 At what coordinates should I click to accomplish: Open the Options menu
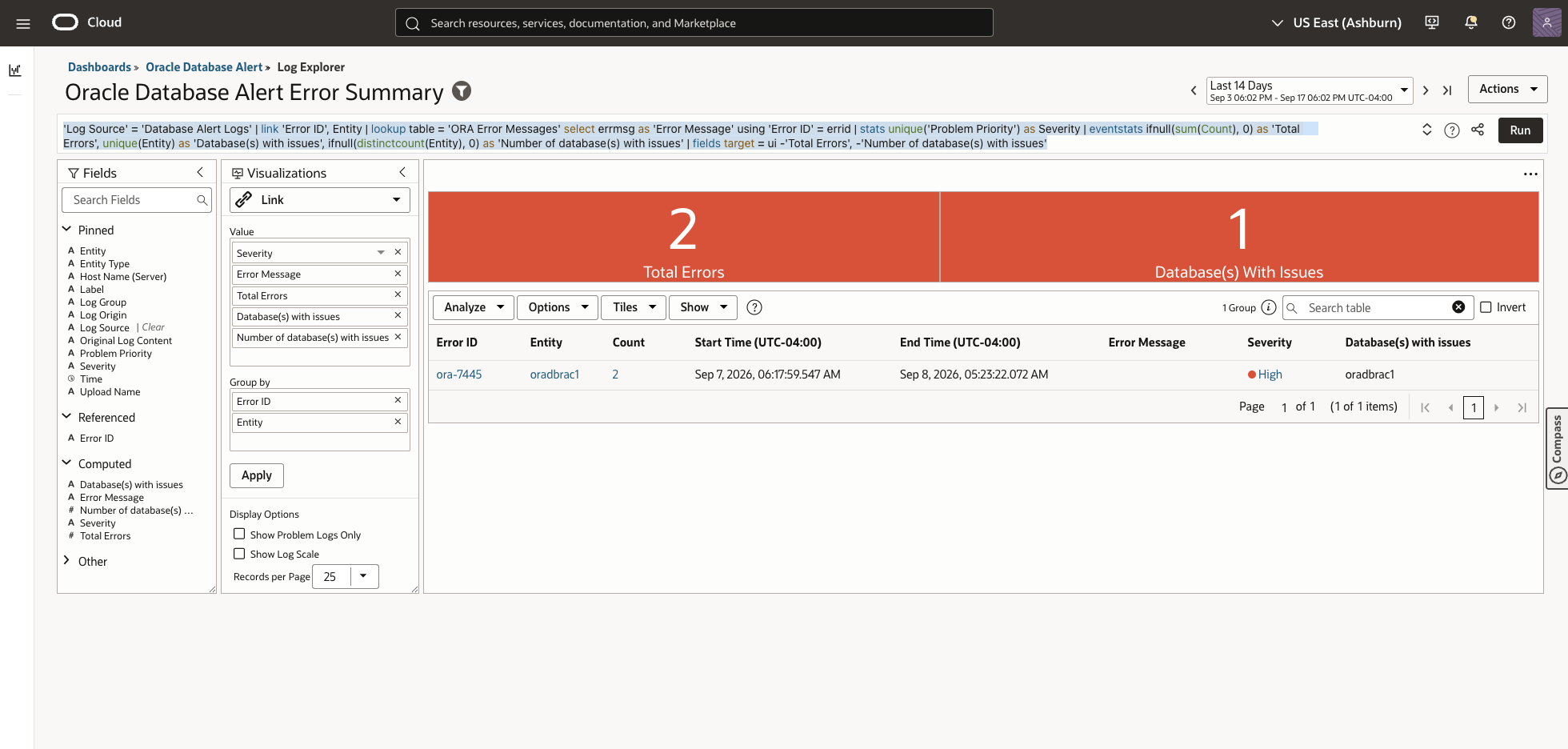[x=558, y=307]
